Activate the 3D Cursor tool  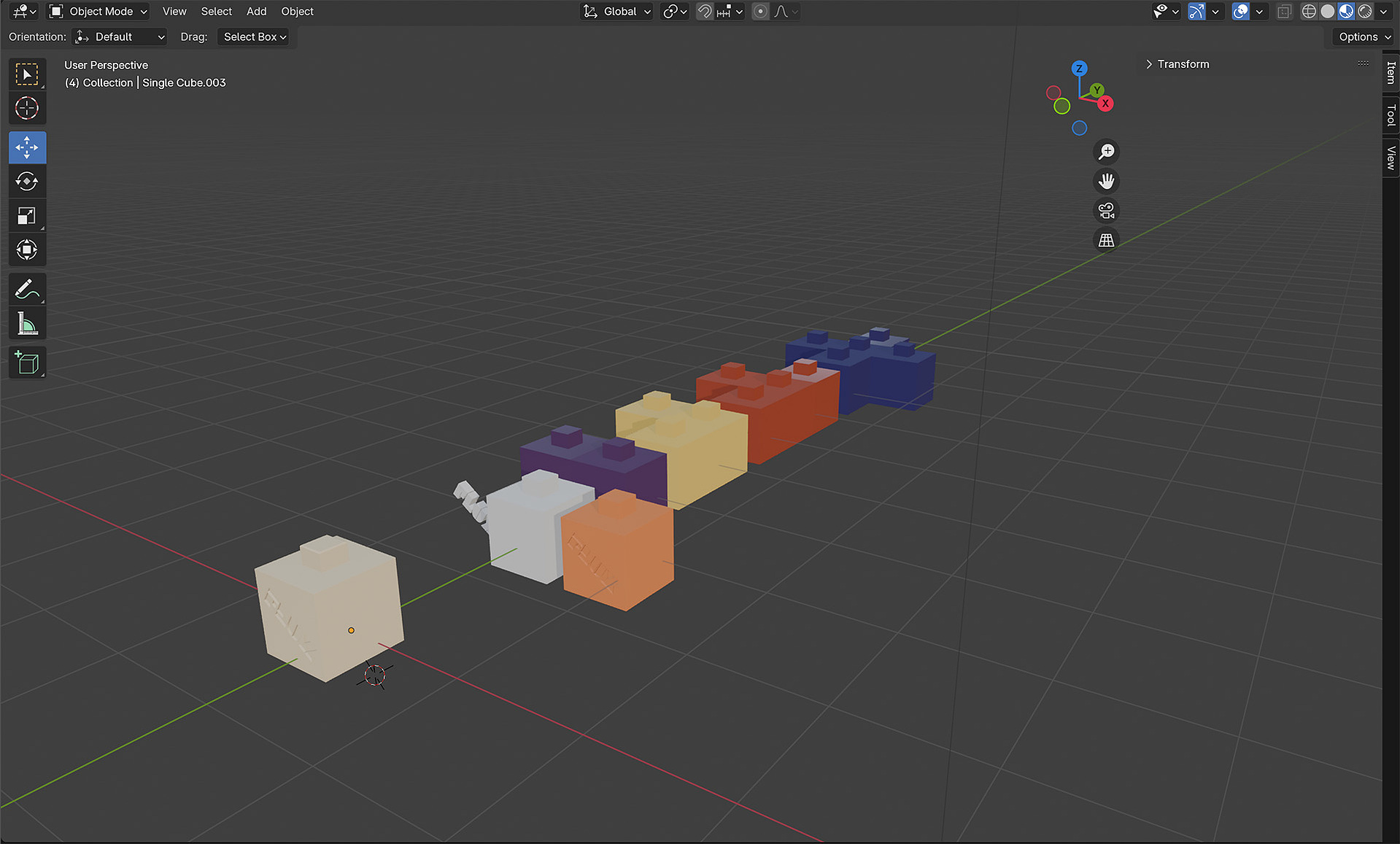27,108
